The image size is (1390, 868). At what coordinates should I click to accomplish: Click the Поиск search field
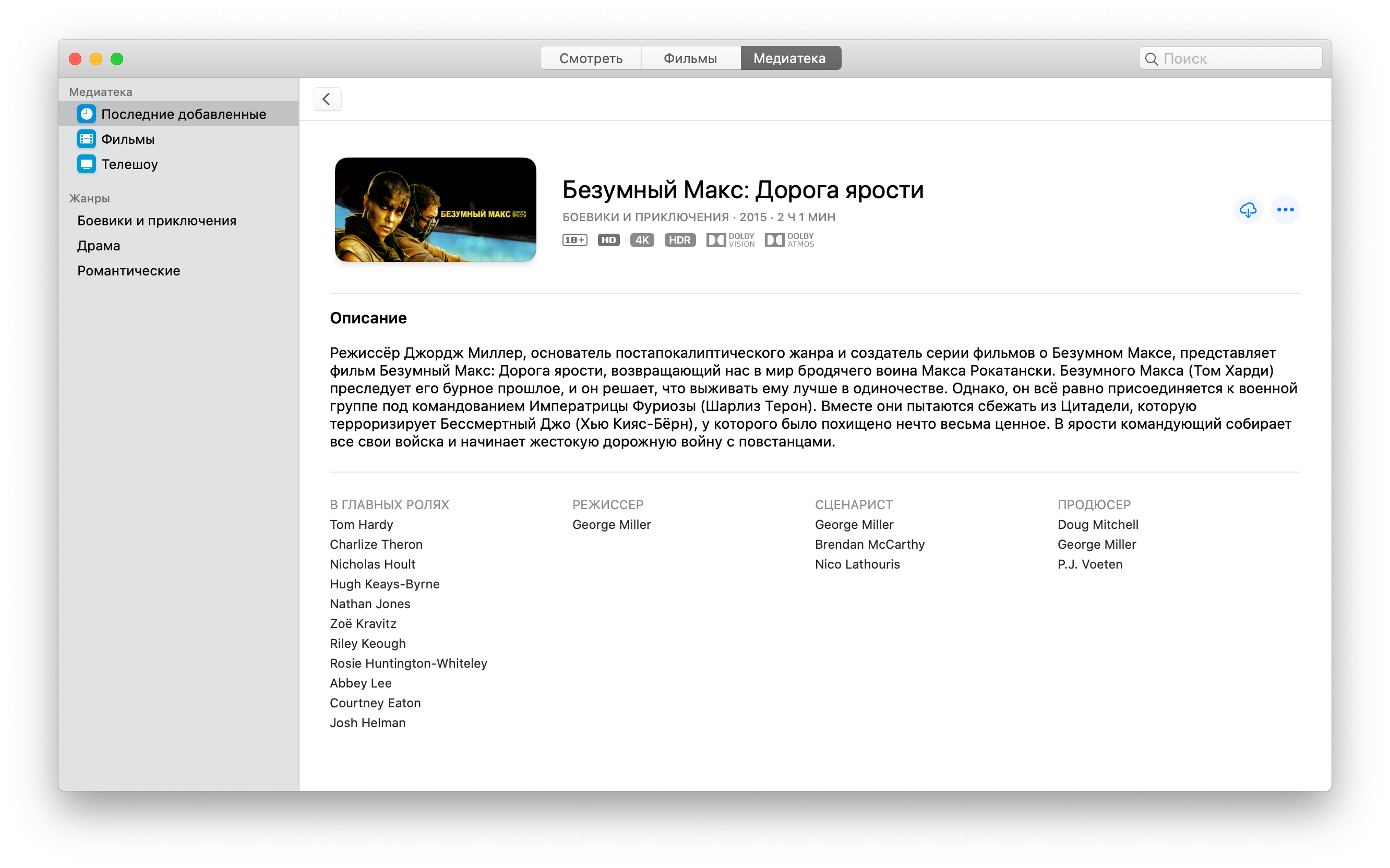tap(1230, 58)
